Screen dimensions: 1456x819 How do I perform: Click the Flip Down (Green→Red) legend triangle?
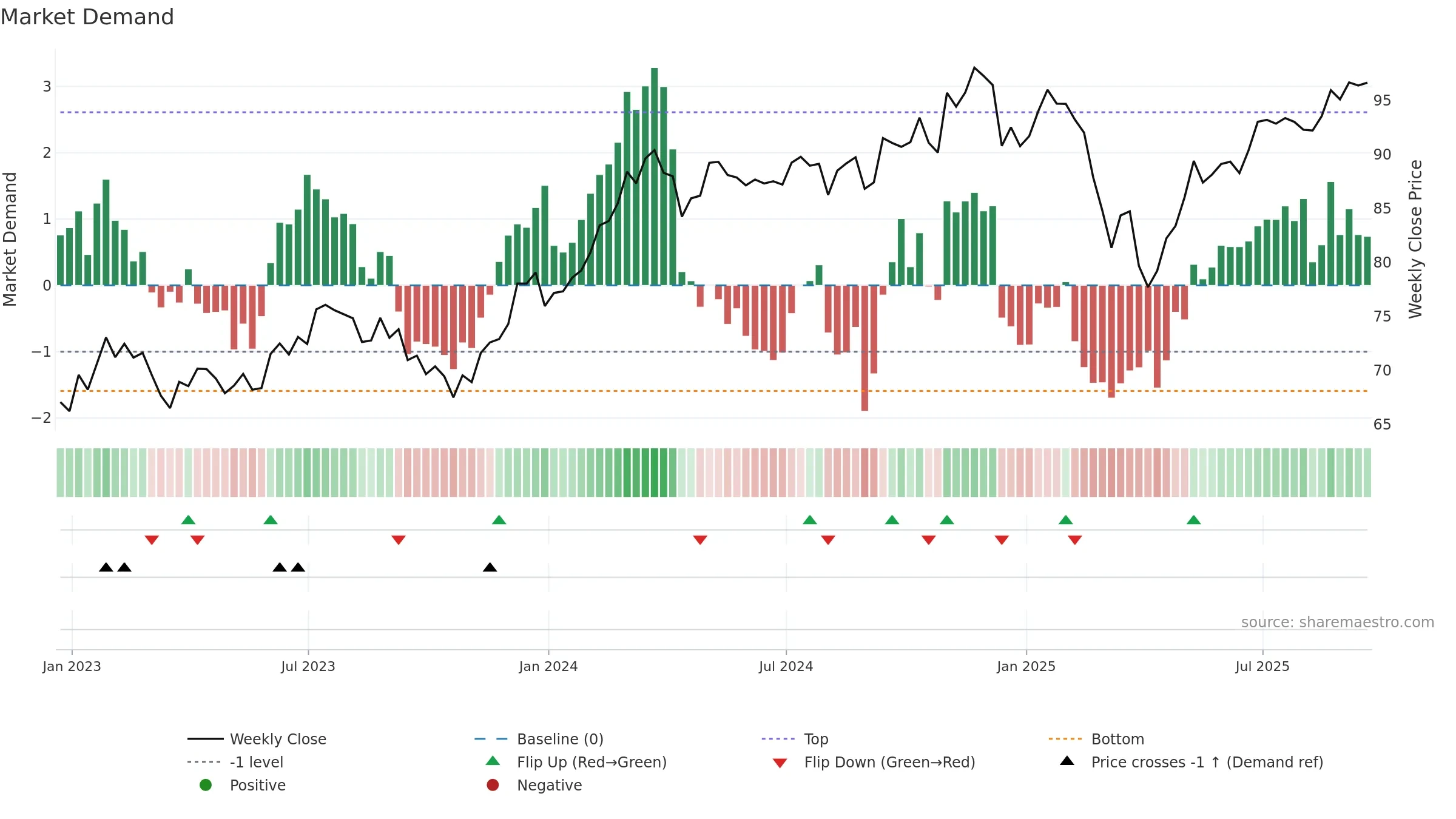point(780,763)
